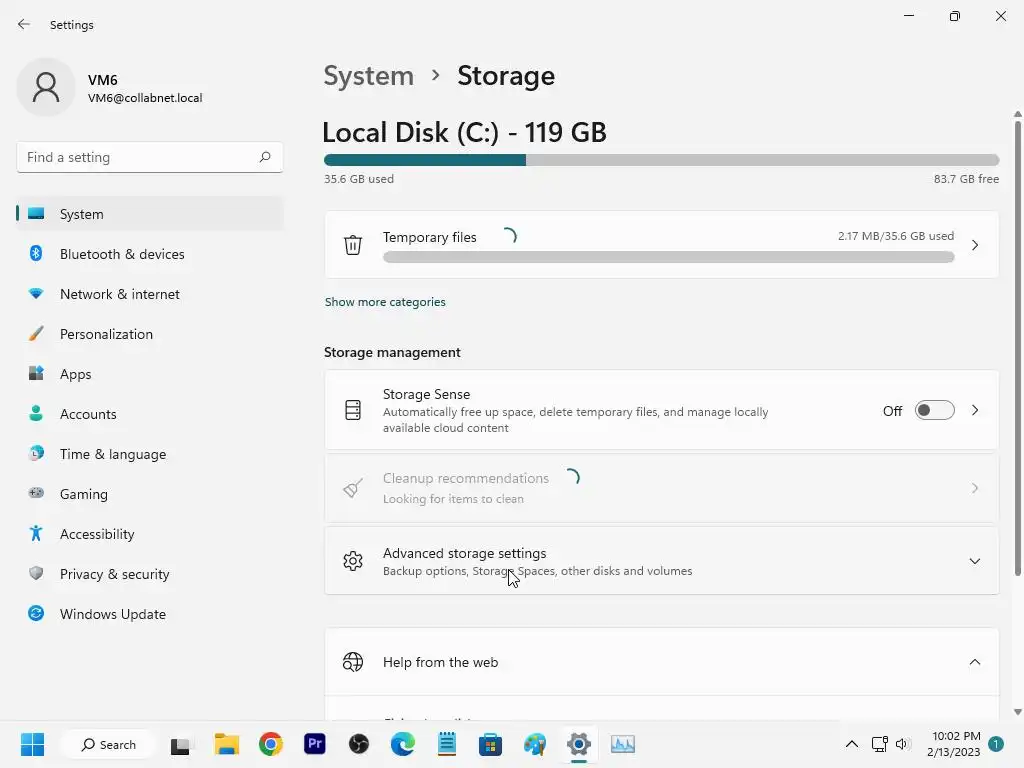Navigate to System in the breadcrumb

point(368,76)
